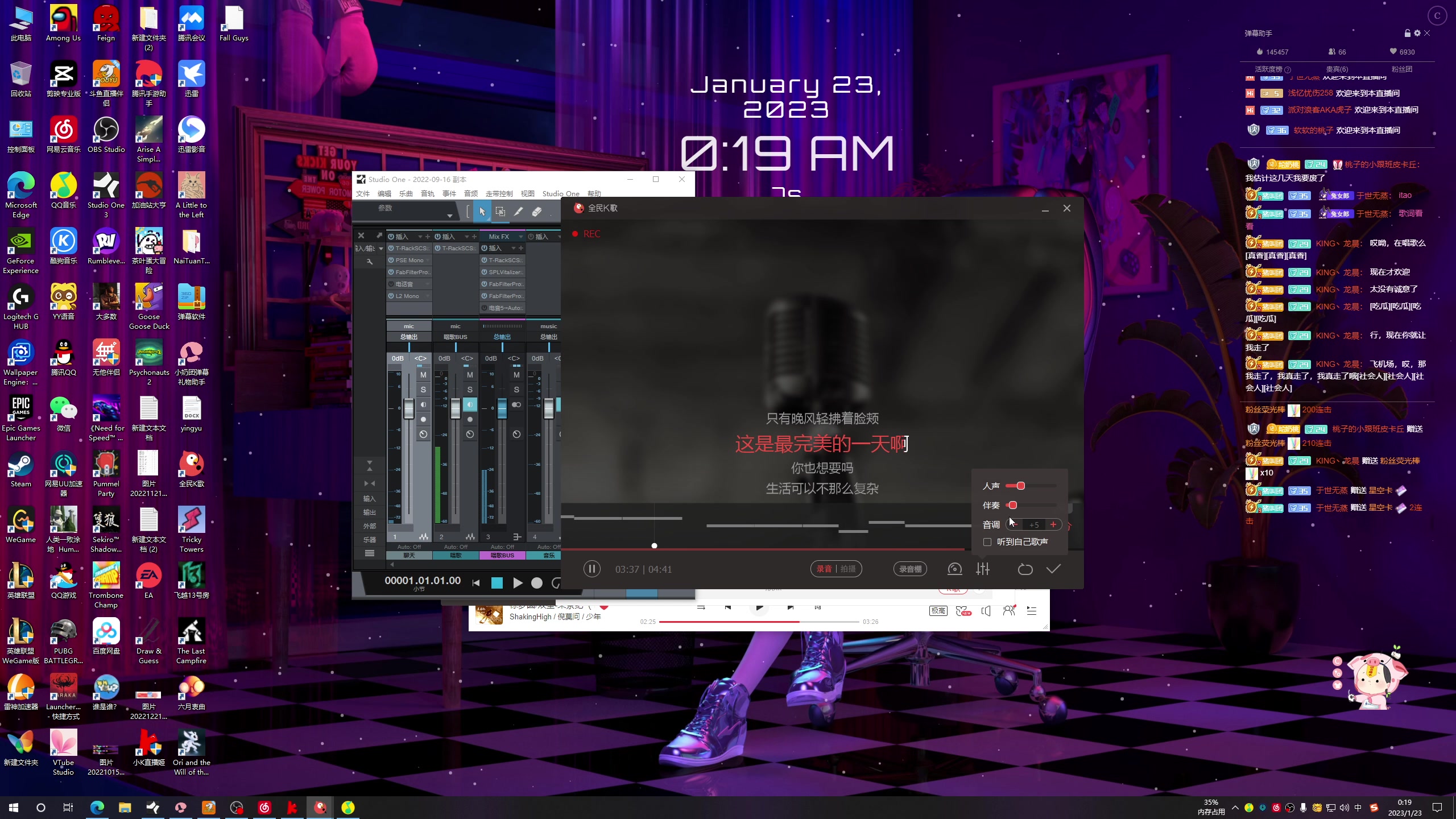Adjust the 人声 vocal volume slider

1021,486
